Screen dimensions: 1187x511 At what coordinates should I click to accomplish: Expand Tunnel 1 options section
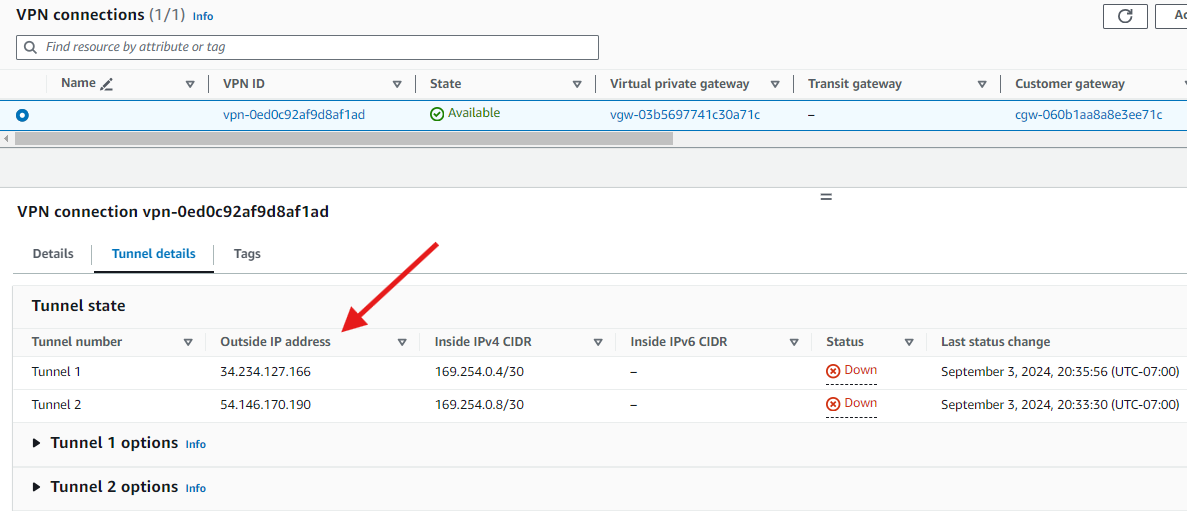(x=37, y=443)
